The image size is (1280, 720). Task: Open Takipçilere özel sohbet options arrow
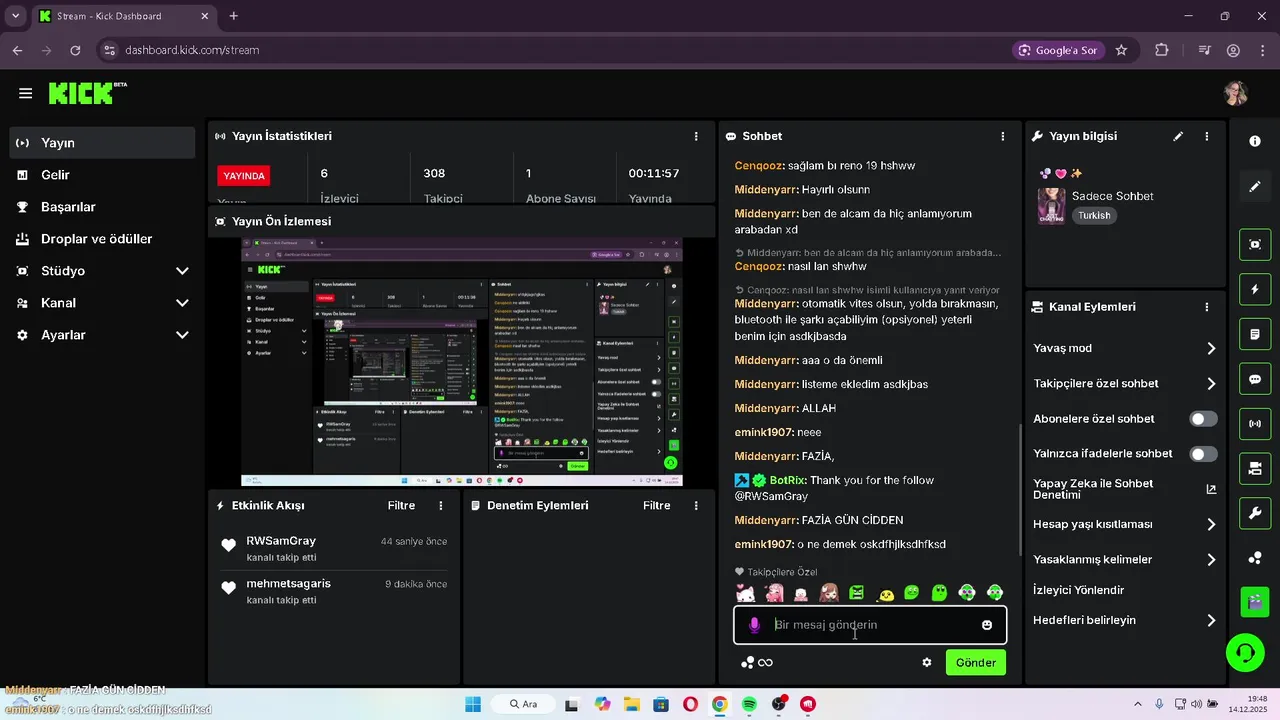[x=1211, y=384]
